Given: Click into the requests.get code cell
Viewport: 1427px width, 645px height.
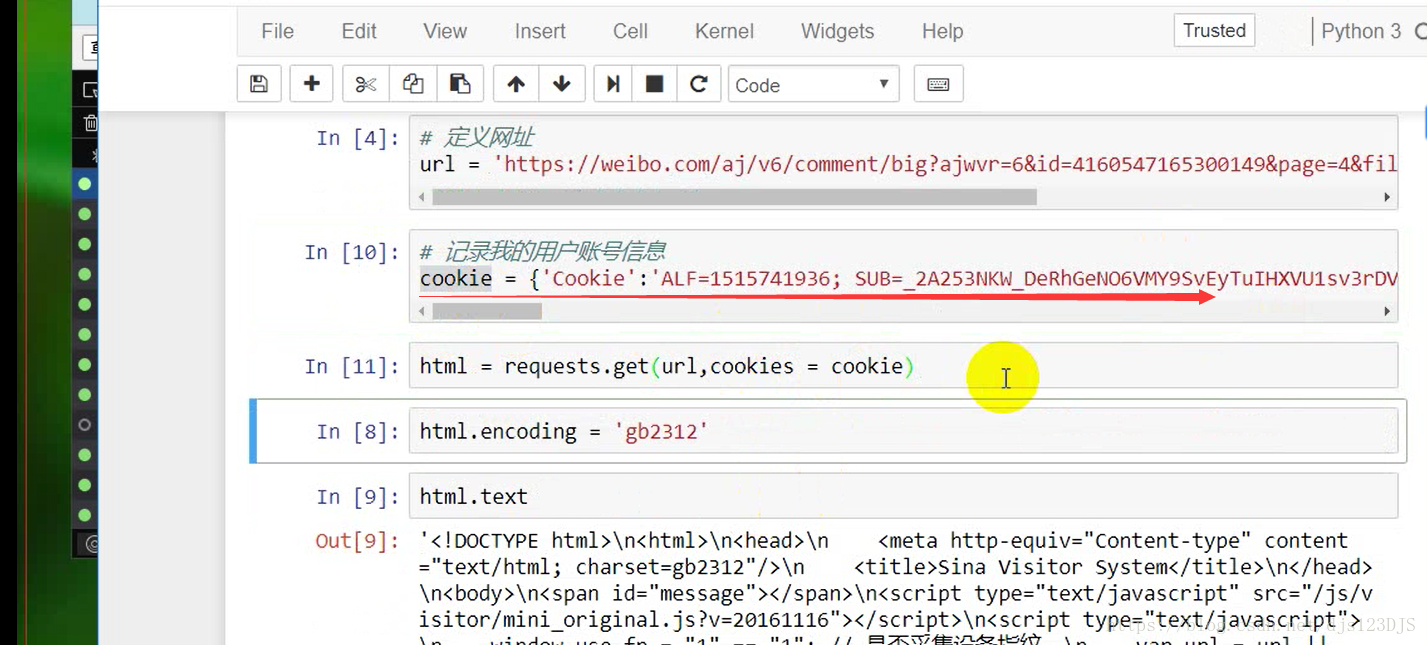Looking at the screenshot, I should click(903, 366).
